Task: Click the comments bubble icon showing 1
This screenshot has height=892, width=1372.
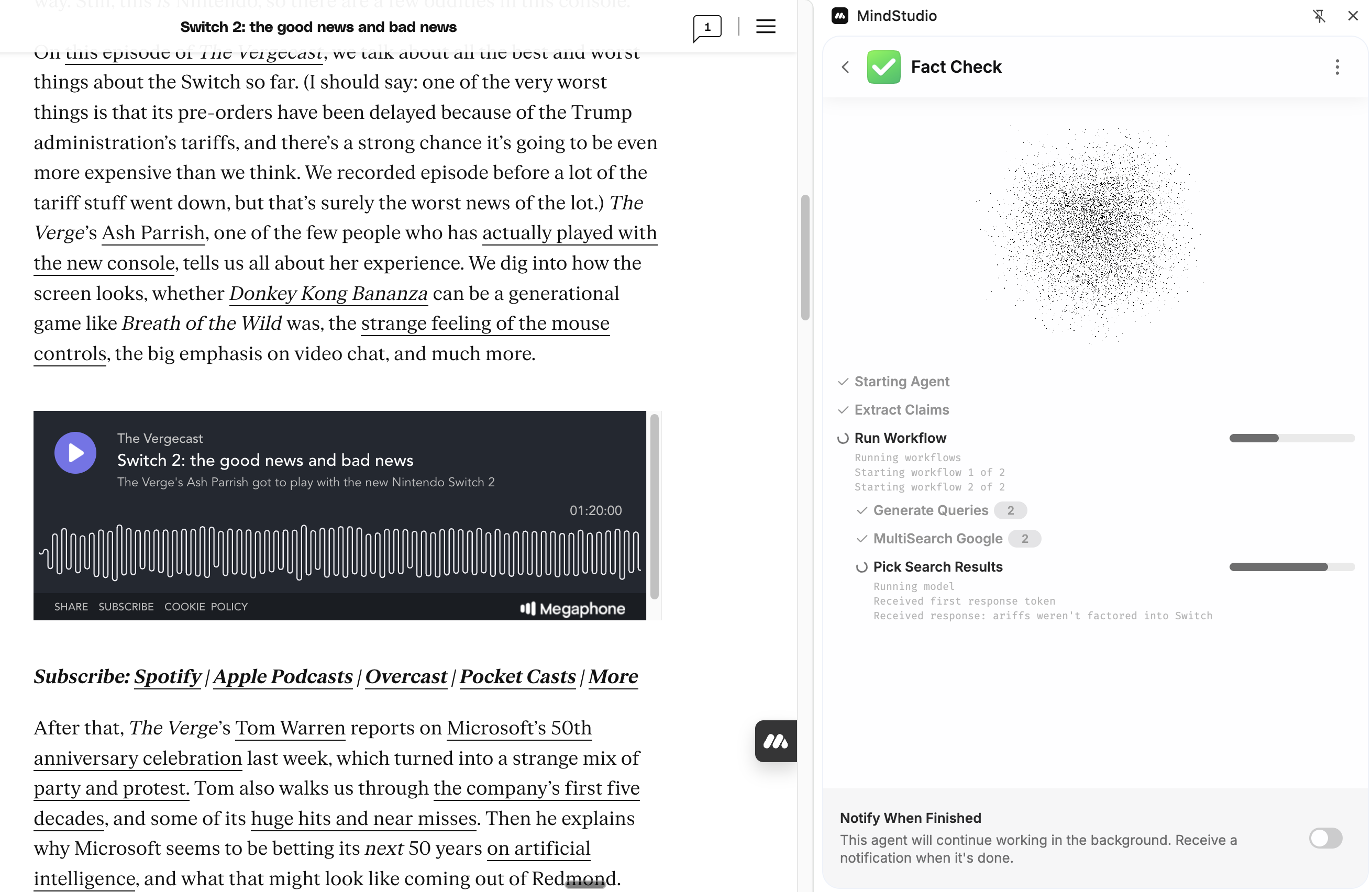Action: coord(707,28)
